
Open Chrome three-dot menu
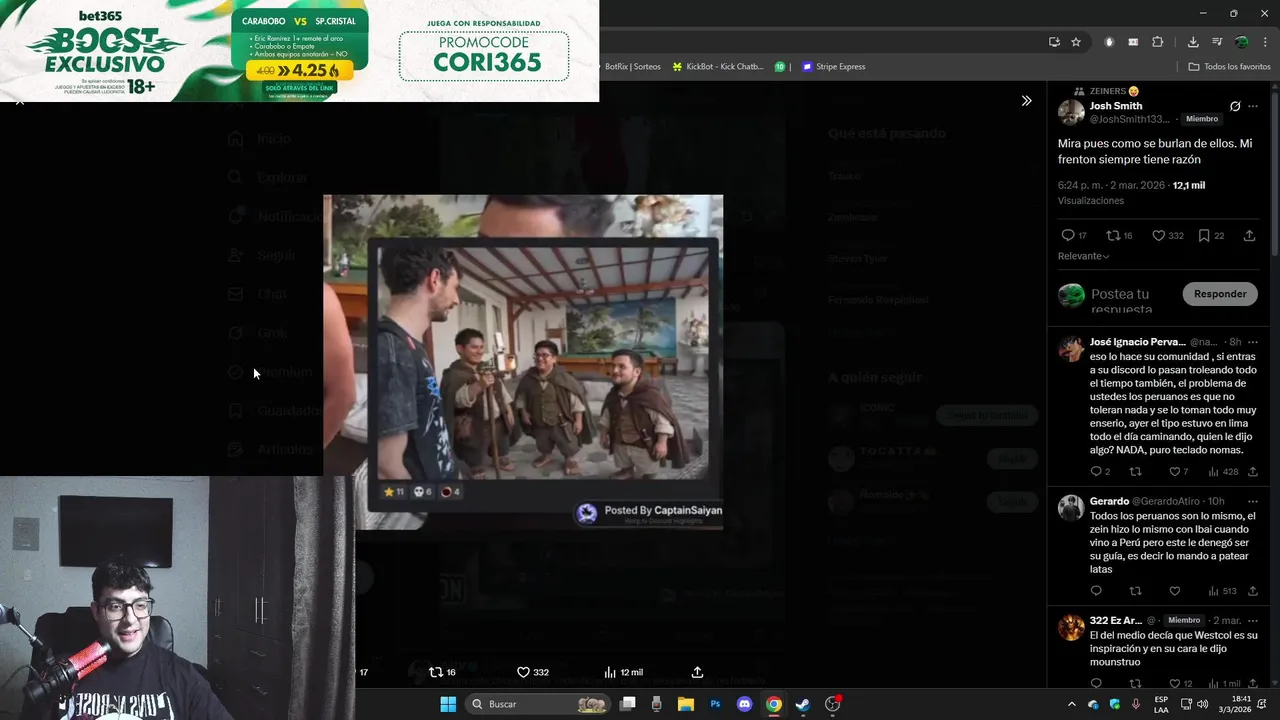(1264, 42)
